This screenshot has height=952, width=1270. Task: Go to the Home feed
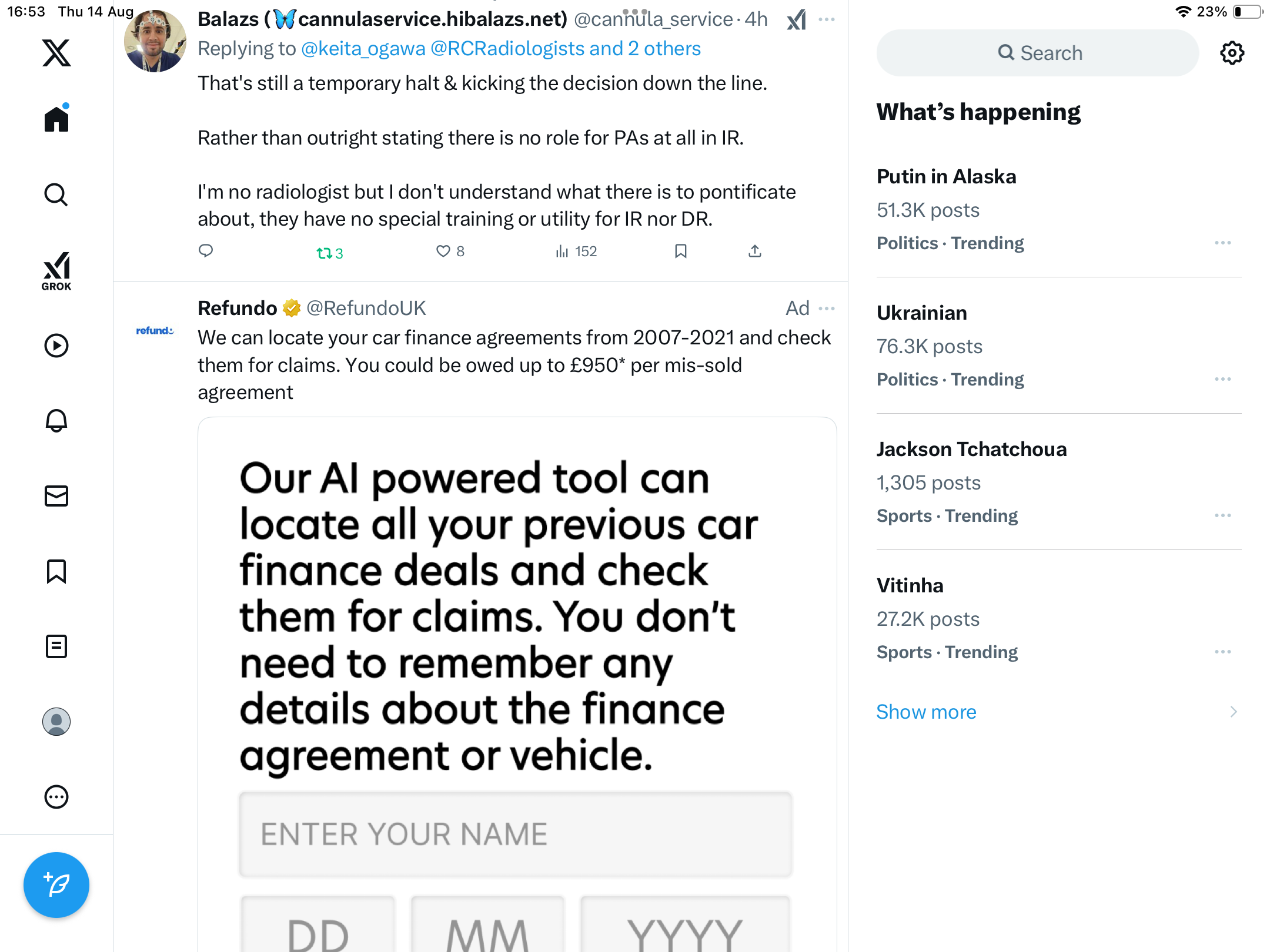coord(56,119)
